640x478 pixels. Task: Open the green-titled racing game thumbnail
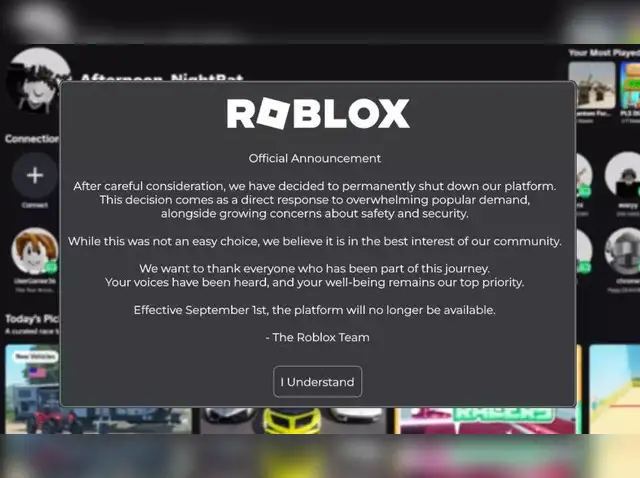coord(488,420)
